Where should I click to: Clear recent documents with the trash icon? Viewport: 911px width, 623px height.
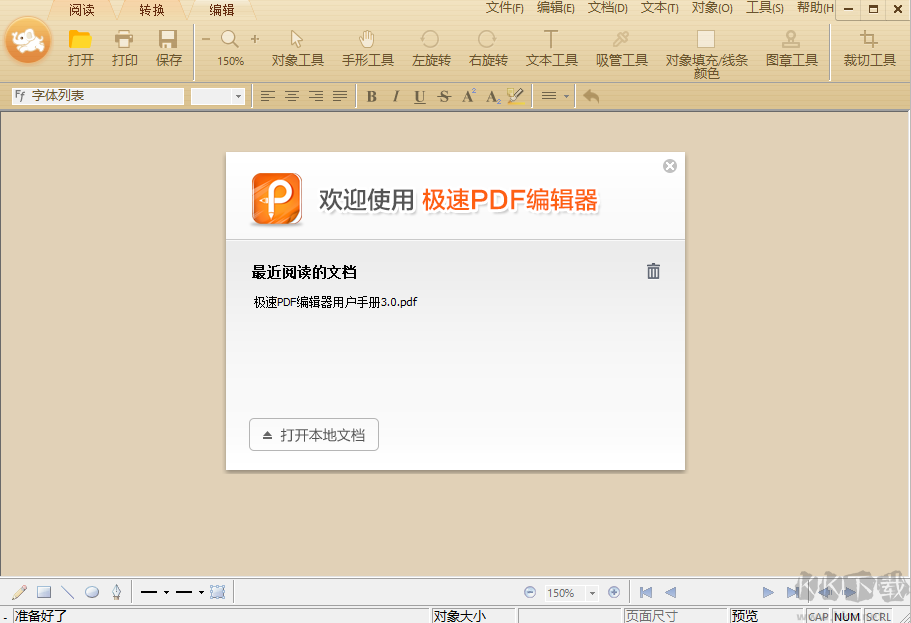[x=653, y=270]
